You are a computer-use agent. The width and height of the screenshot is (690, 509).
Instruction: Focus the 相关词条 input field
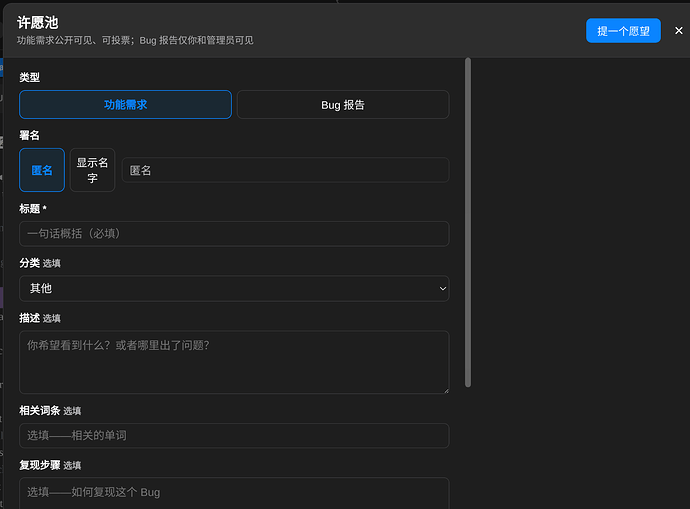click(234, 436)
